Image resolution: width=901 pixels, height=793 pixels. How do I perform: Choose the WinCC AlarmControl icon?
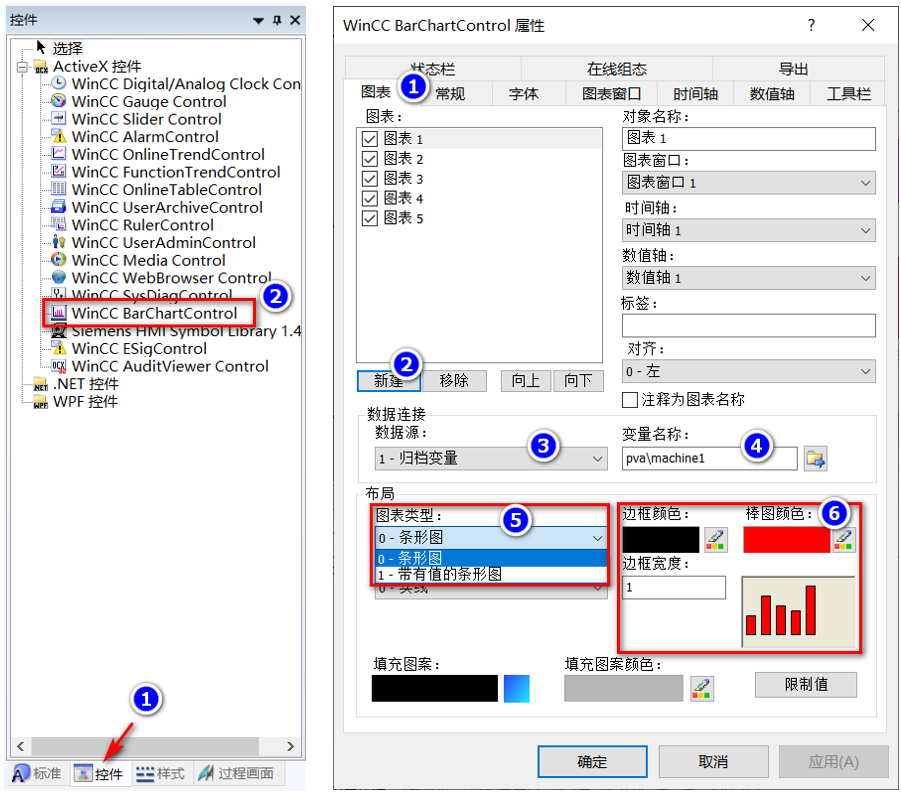pyautogui.click(x=59, y=136)
